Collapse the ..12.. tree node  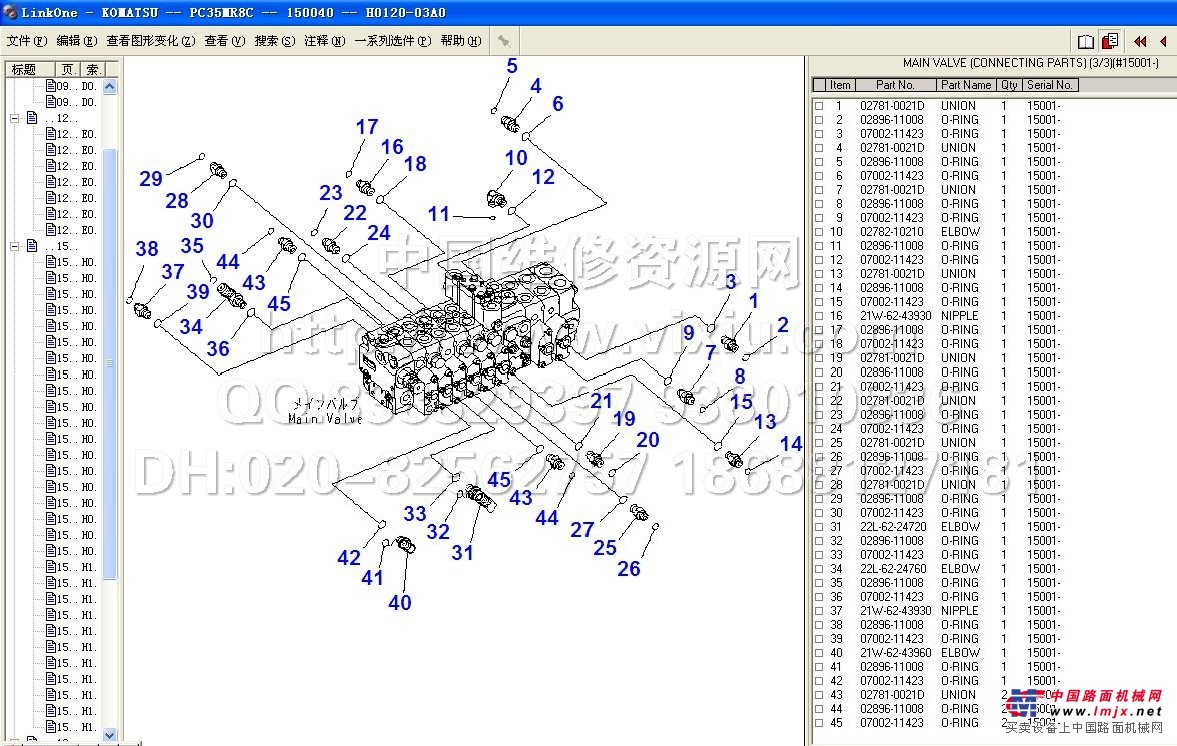coord(14,118)
